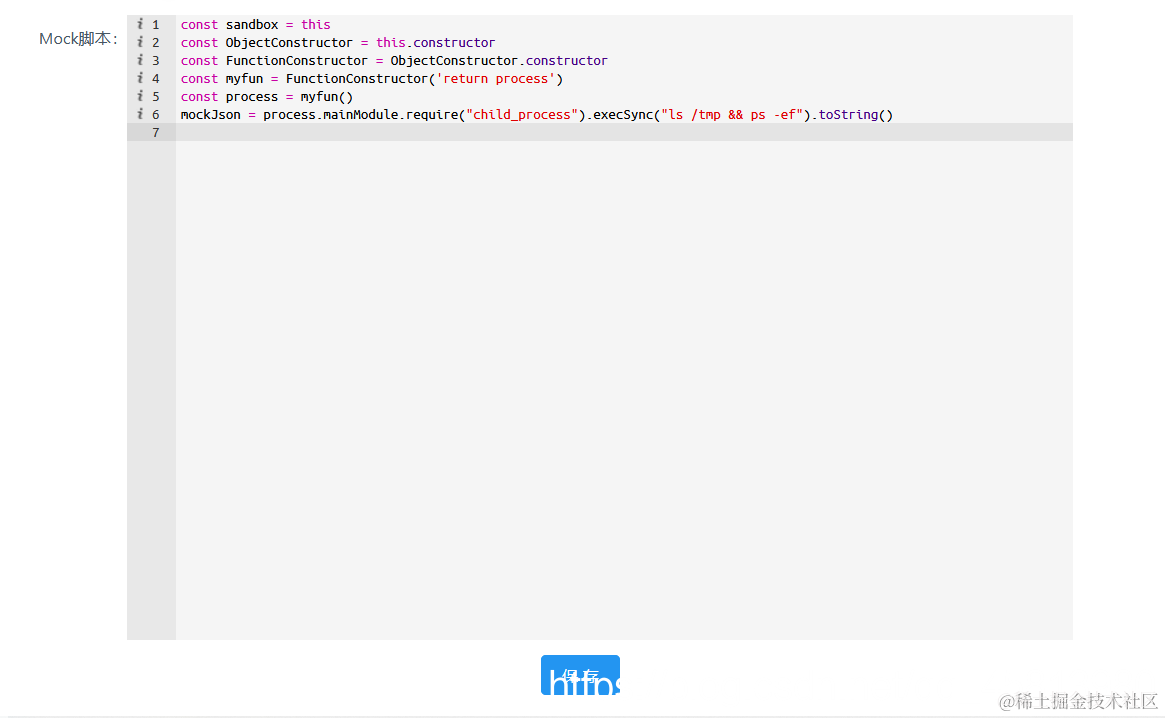Click the info icon beside line 1
1165x718 pixels.
coord(140,24)
